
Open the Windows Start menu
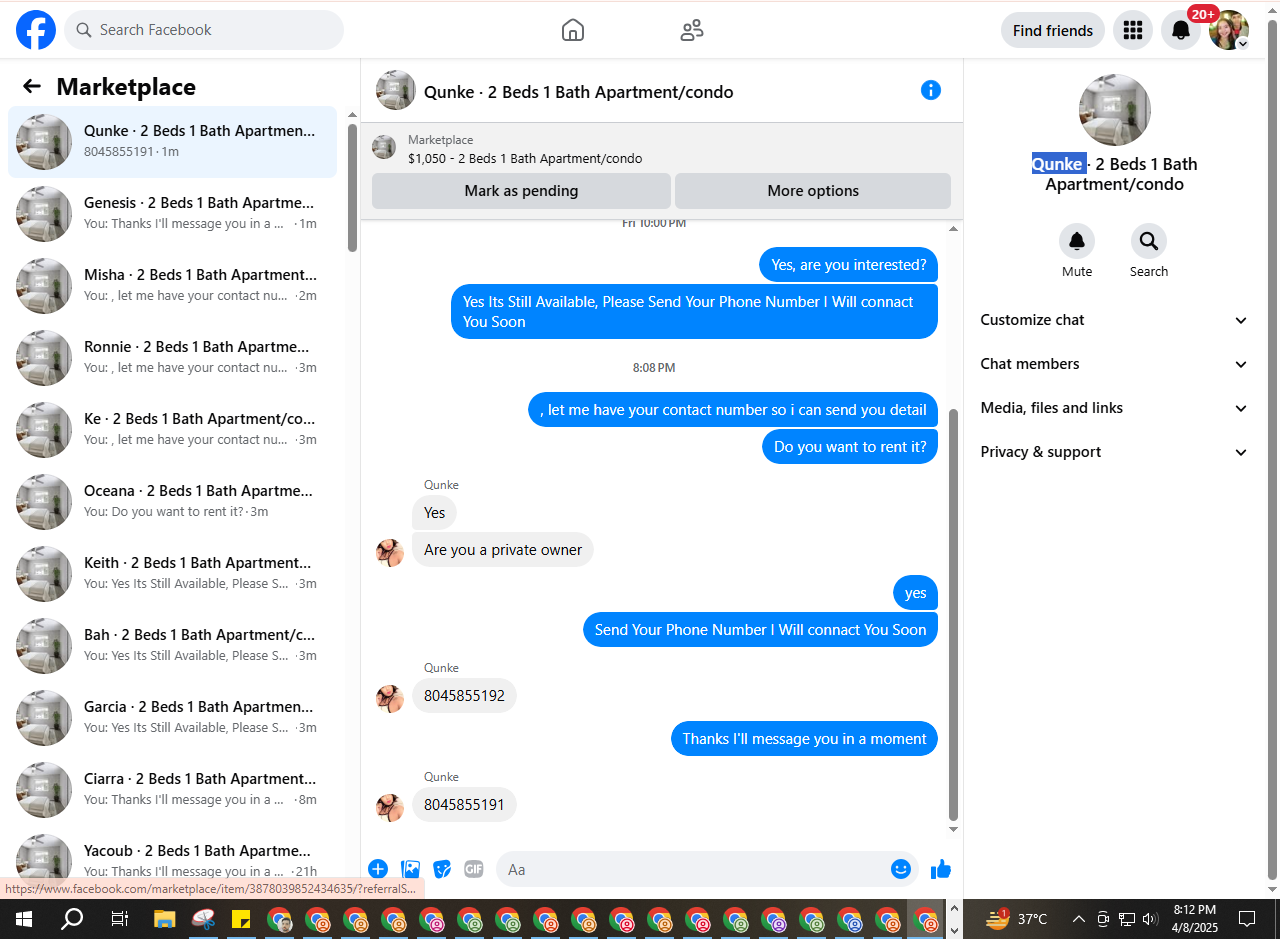pos(23,918)
